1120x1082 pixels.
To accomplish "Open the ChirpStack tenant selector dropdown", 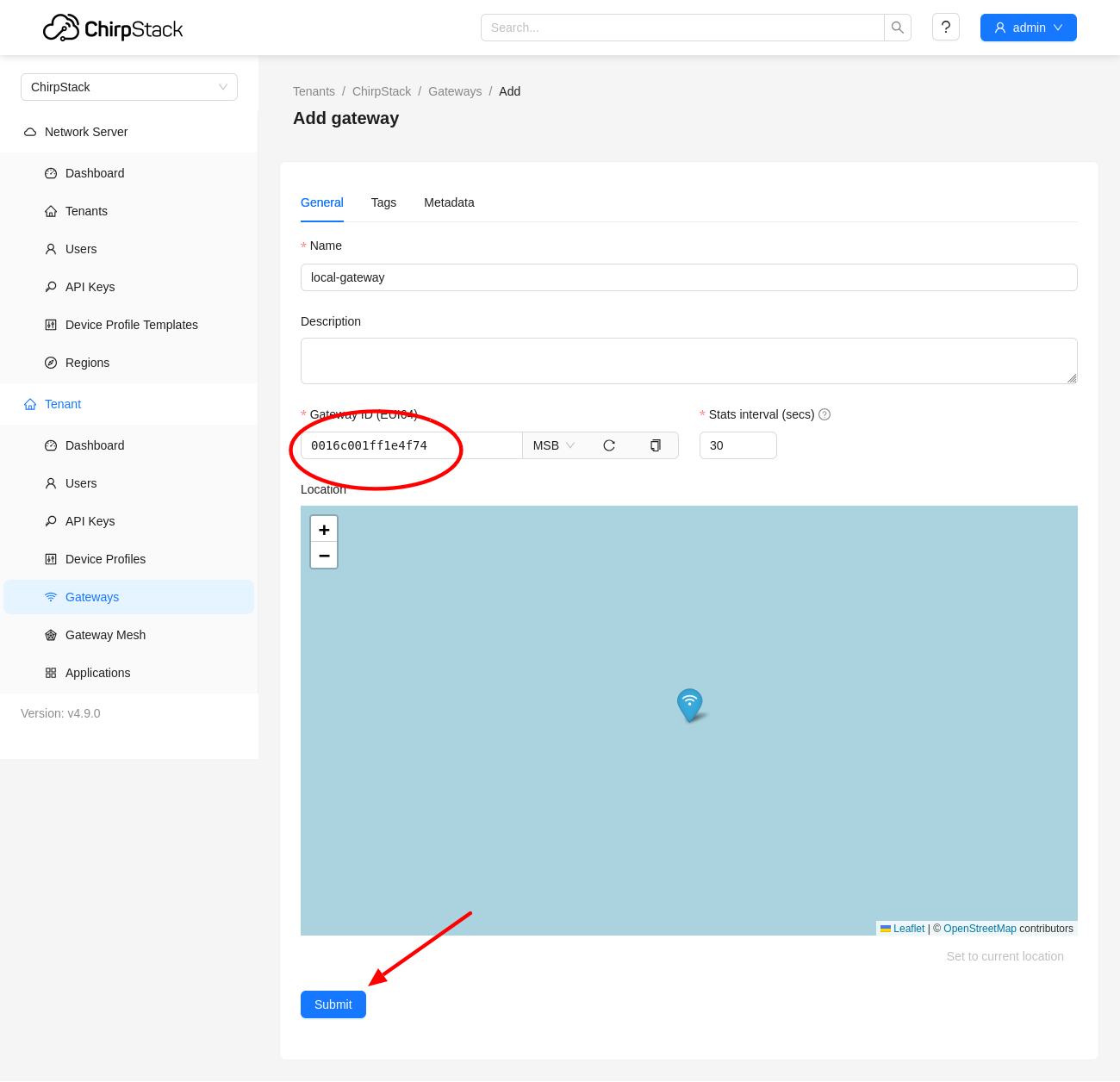I will [x=129, y=87].
